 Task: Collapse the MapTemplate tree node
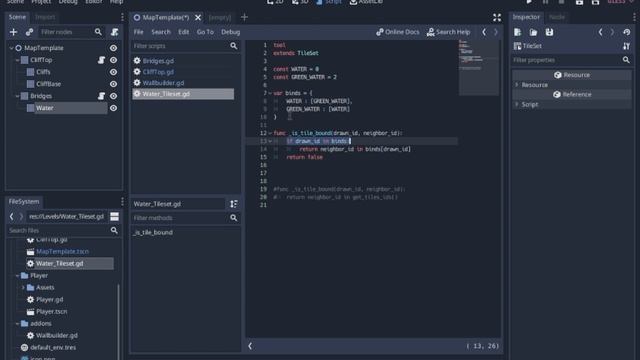click(x=11, y=48)
